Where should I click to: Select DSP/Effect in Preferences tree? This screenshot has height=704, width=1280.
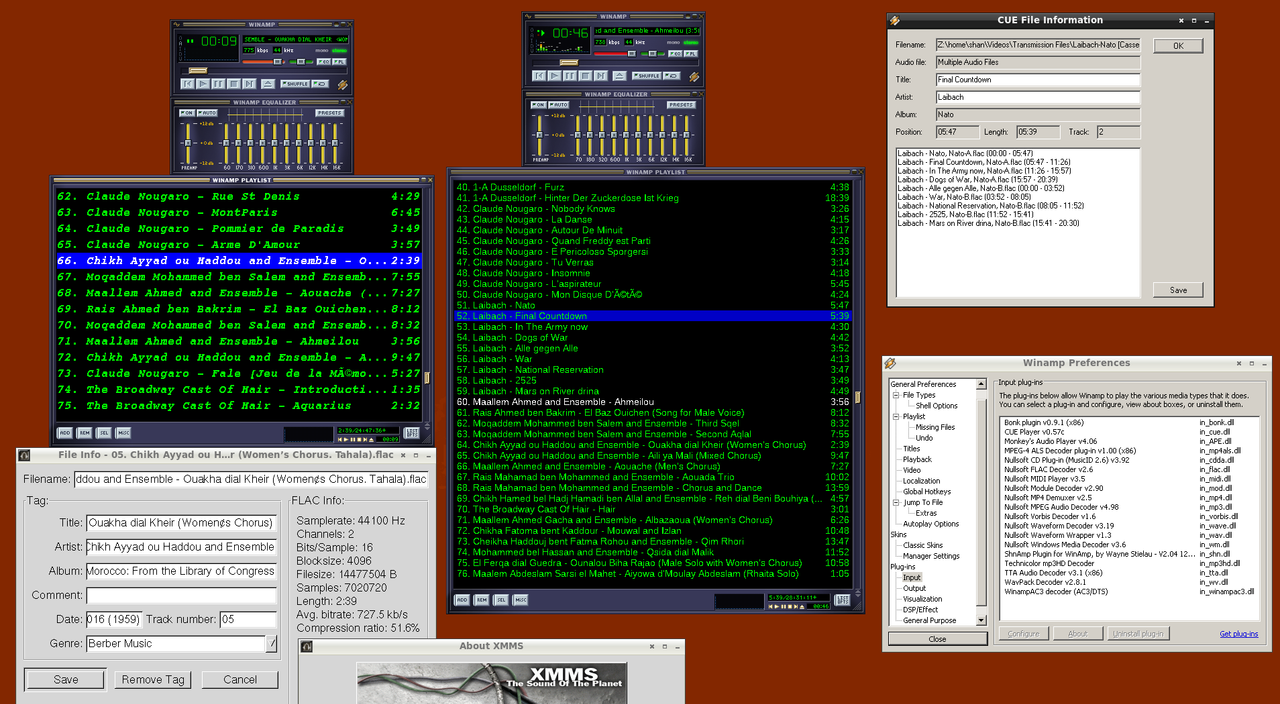tap(920, 610)
